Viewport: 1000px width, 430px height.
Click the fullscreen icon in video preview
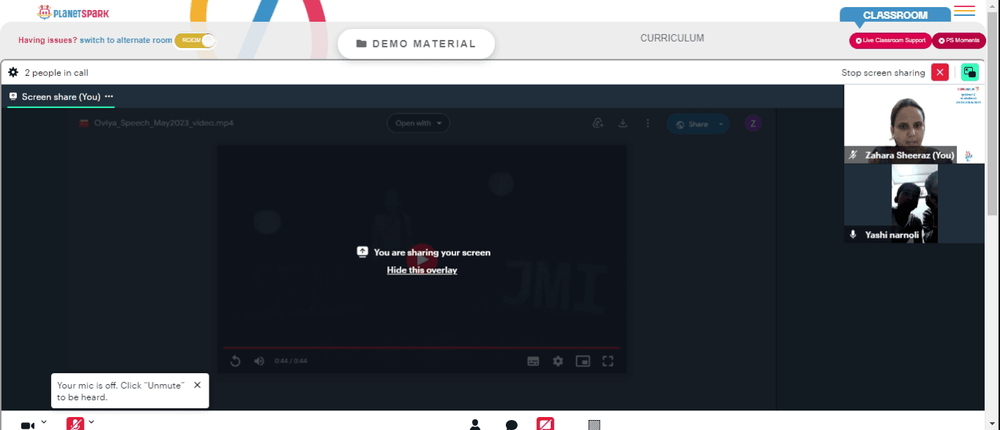coord(608,361)
